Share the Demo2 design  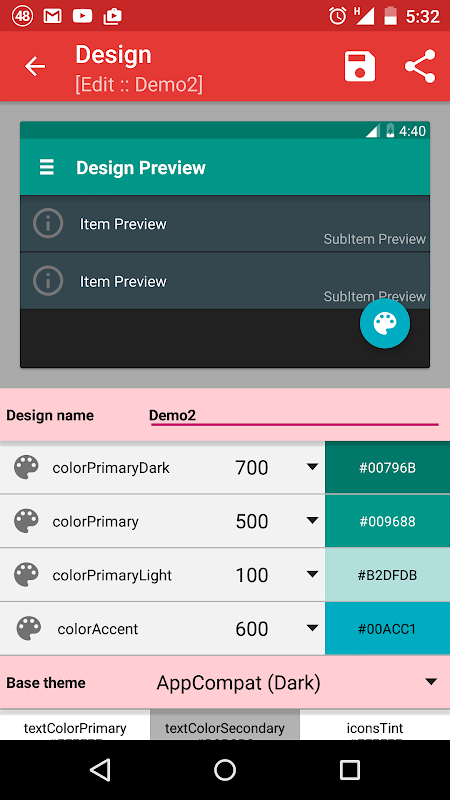tap(420, 66)
